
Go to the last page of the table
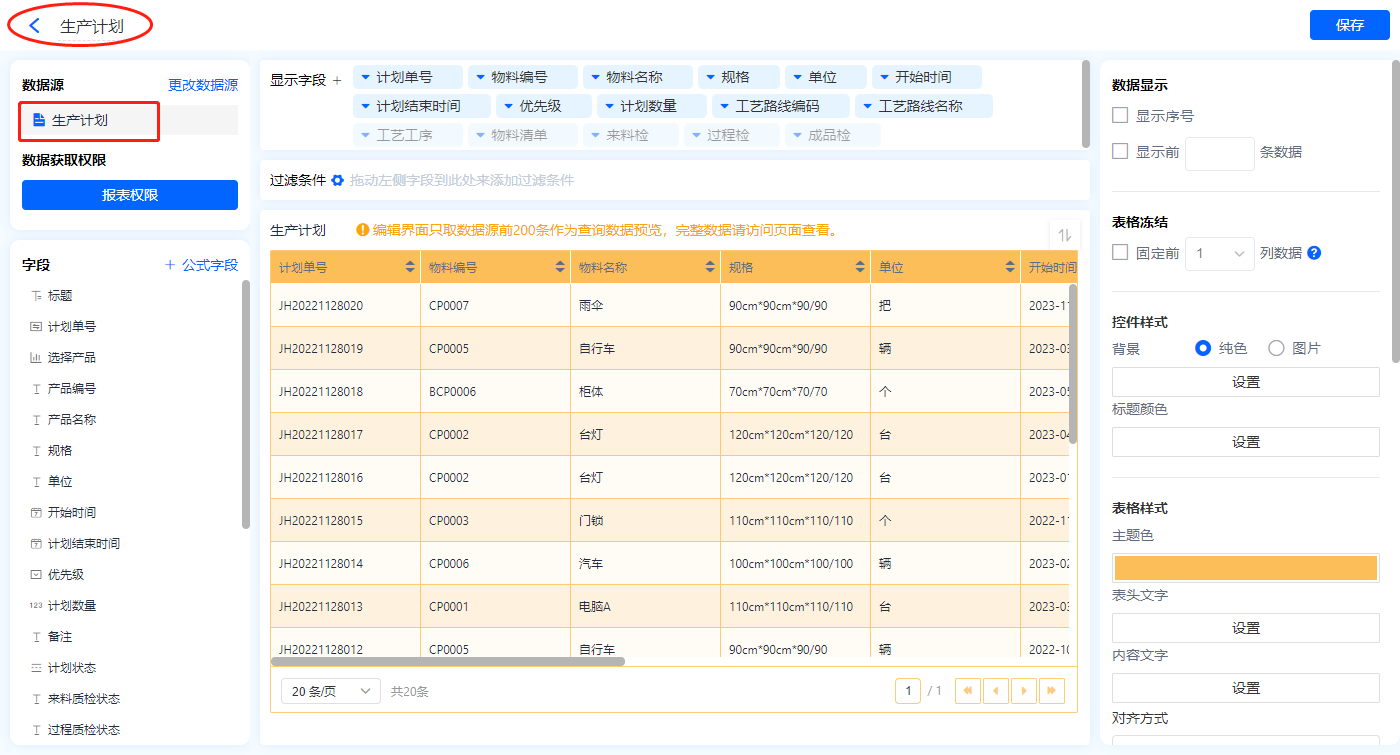pyautogui.click(x=1051, y=691)
